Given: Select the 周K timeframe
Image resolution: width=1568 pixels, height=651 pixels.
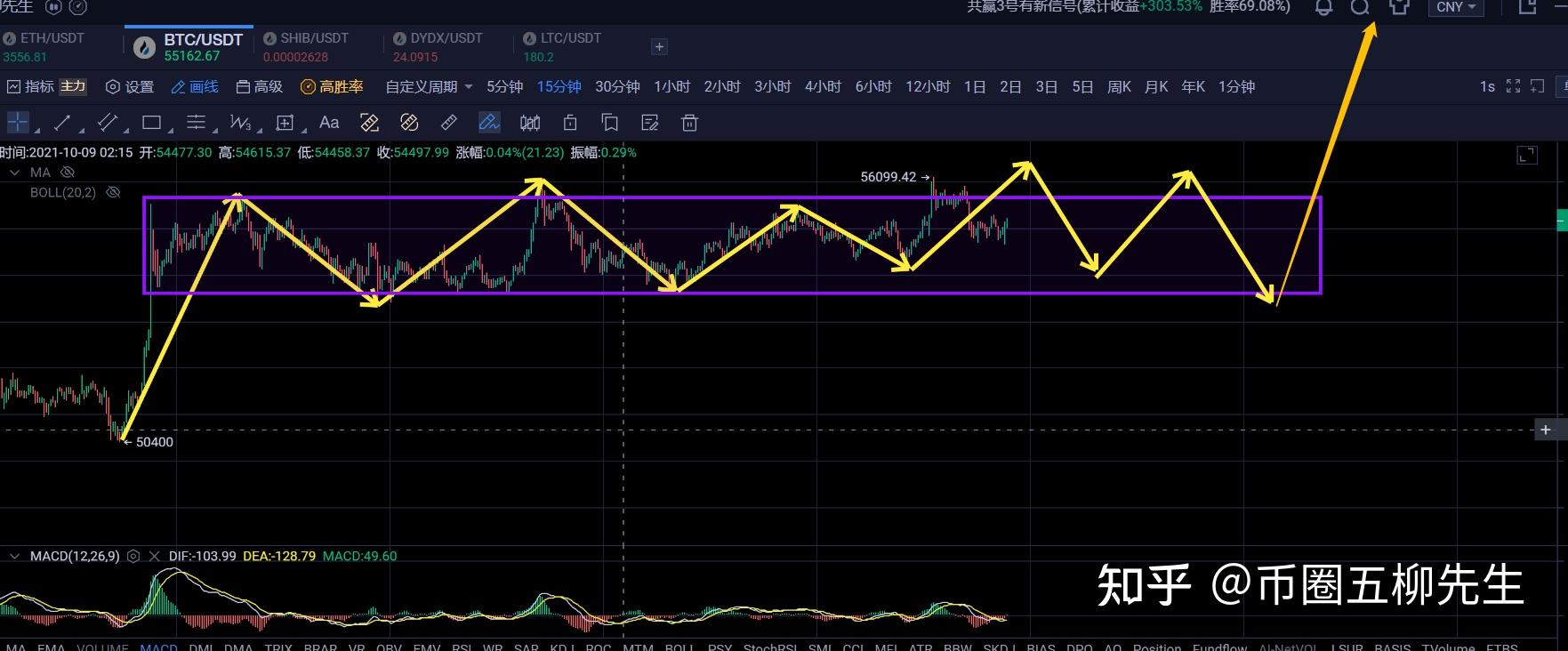Looking at the screenshot, I should 1119,86.
